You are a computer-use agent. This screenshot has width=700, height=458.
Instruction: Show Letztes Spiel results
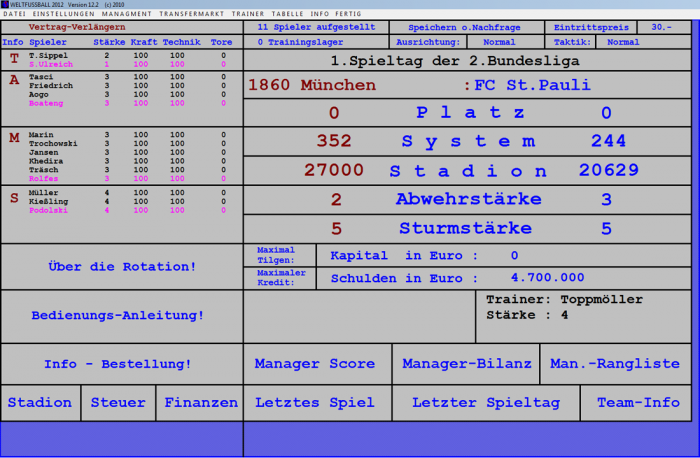317,403
